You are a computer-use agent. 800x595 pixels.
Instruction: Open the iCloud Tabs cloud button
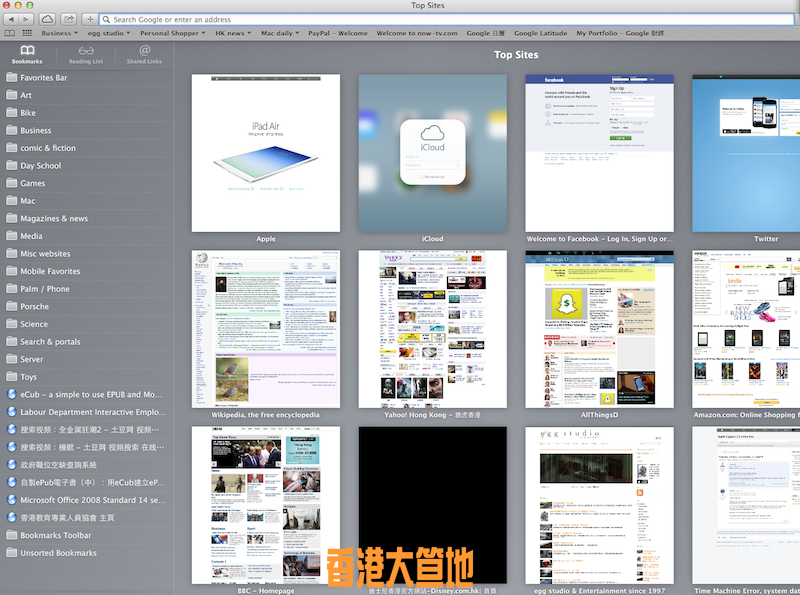pyautogui.click(x=47, y=19)
